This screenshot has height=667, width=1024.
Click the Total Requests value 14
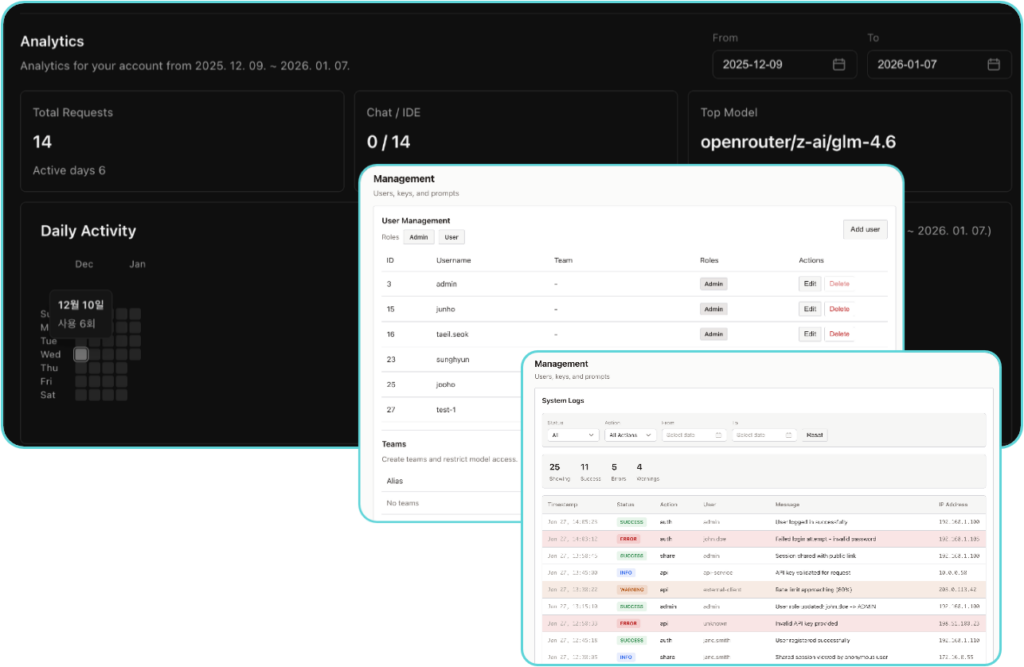[42, 142]
